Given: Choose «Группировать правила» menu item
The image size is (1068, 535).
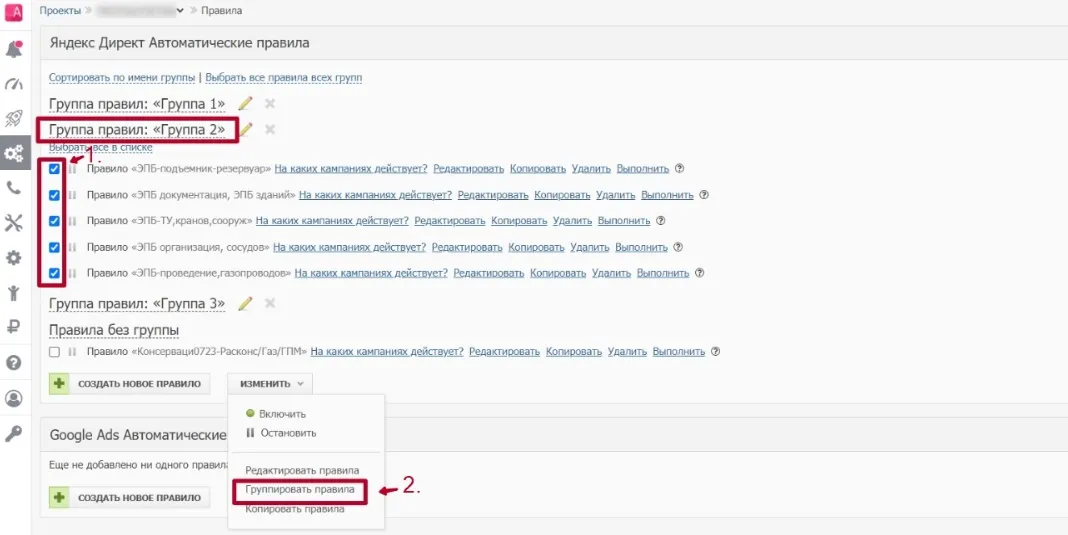Looking at the screenshot, I should pos(300,489).
